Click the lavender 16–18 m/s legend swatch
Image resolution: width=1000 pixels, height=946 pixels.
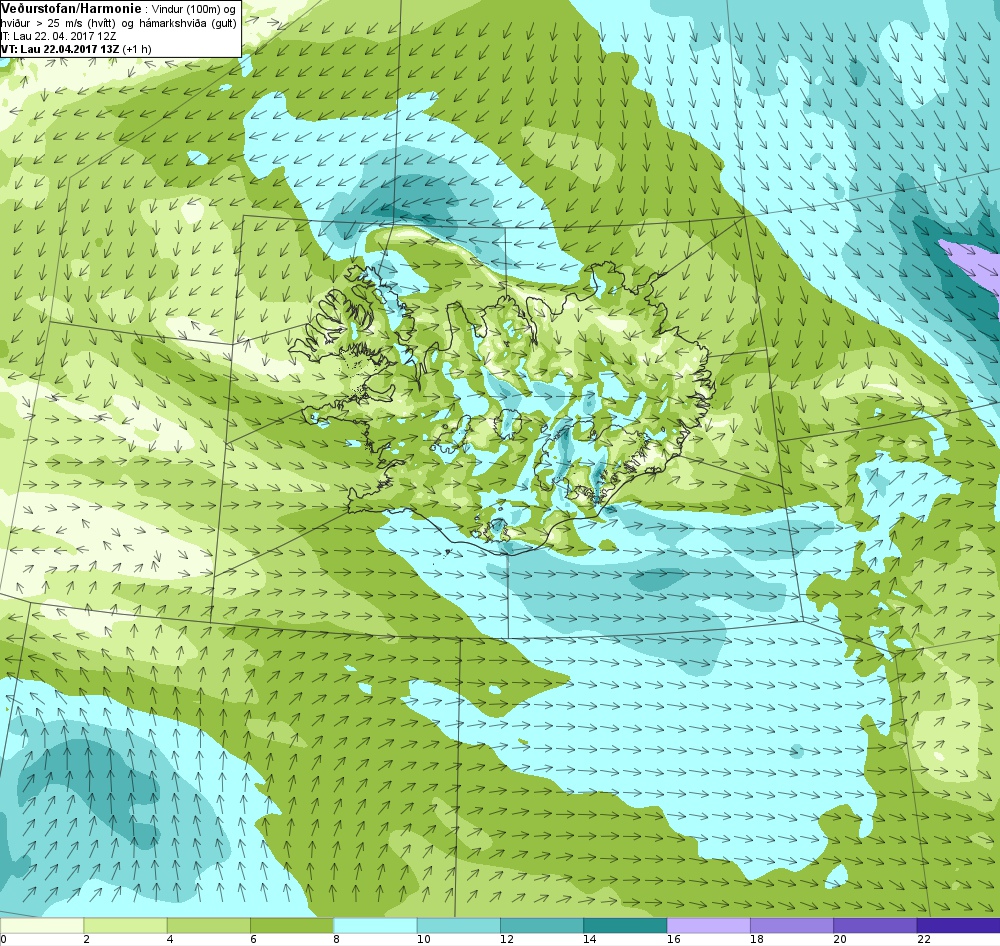(709, 925)
